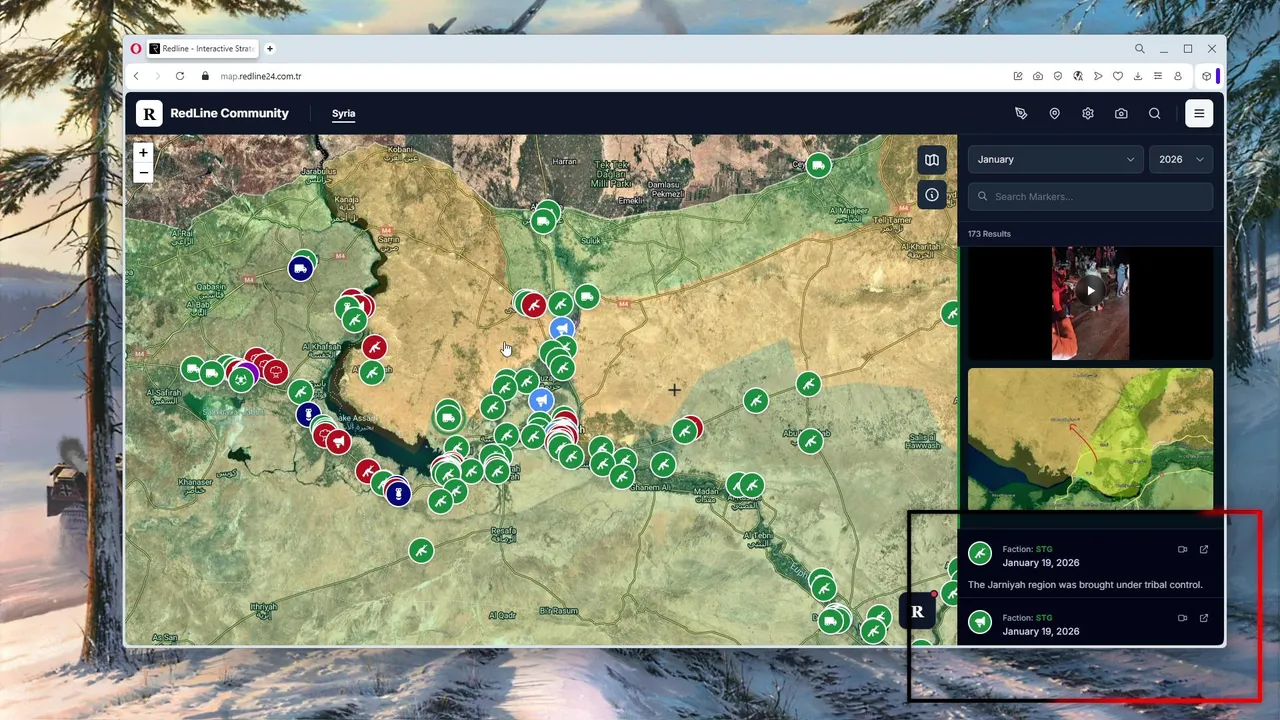1280x720 pixels.
Task: Switch to the Syria map tab
Action: [x=344, y=114]
